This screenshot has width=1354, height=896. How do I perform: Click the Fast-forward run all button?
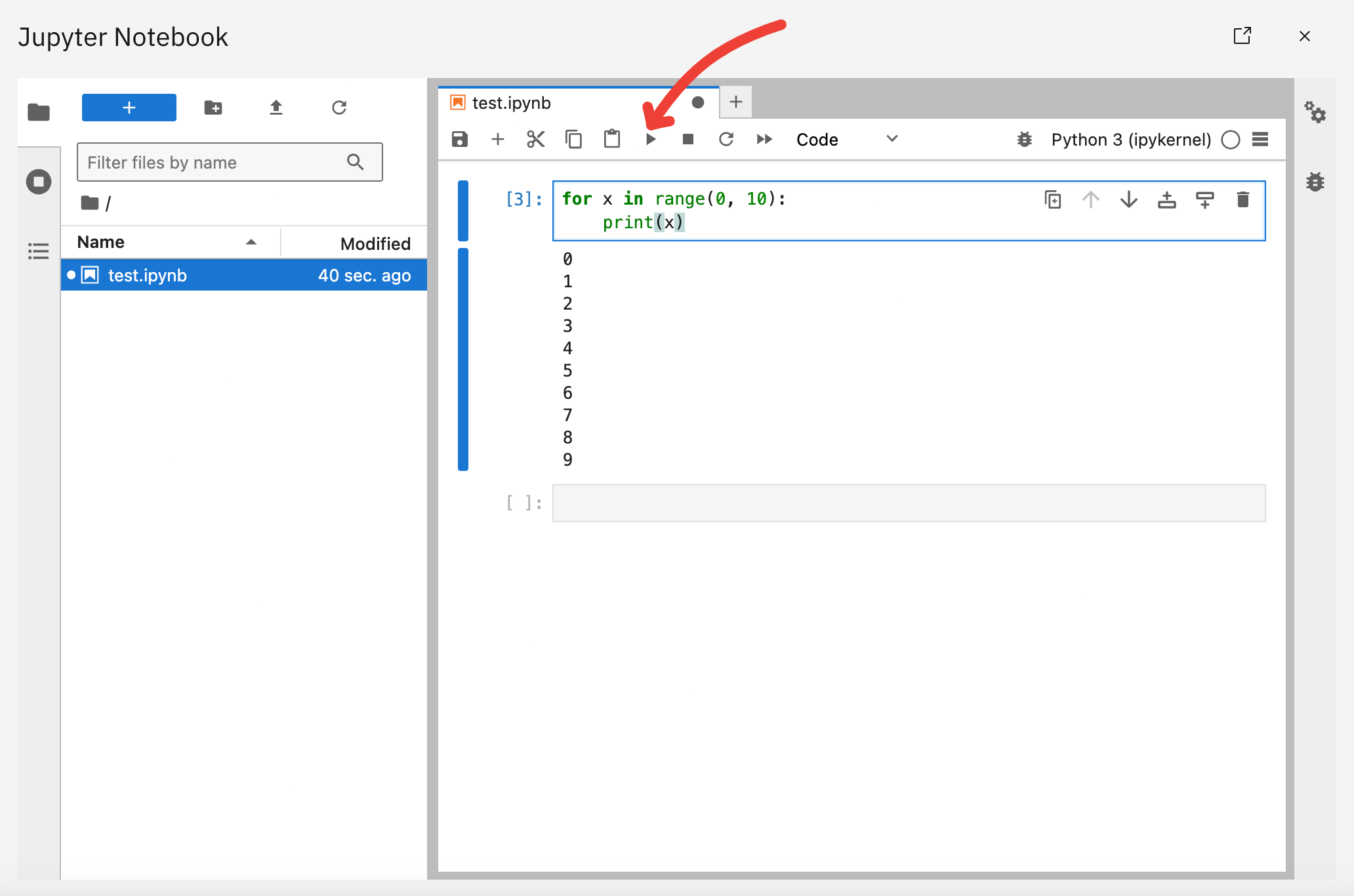coord(763,139)
